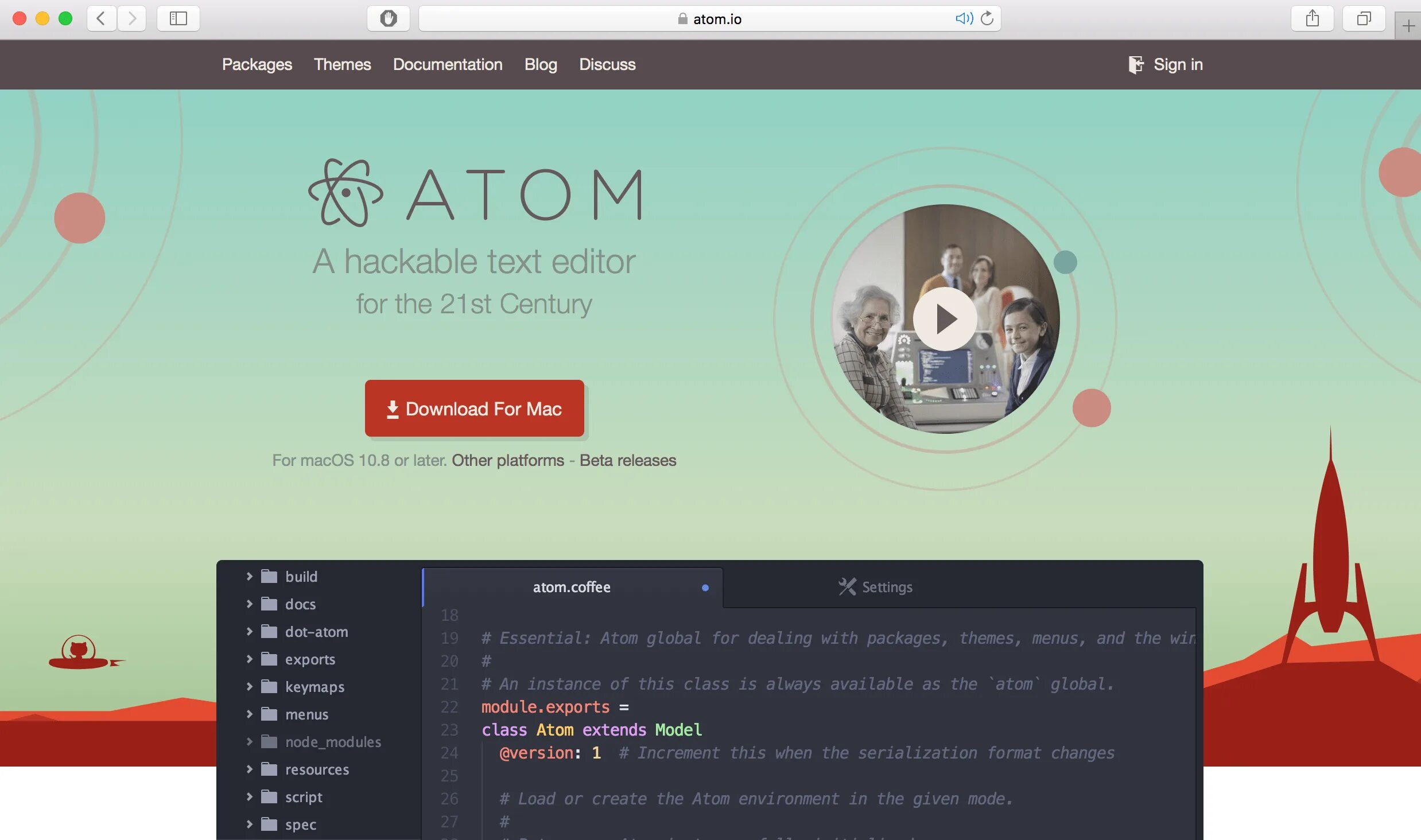Viewport: 1421px width, 840px height.
Task: Show all tabs overview
Action: pyautogui.click(x=1364, y=18)
